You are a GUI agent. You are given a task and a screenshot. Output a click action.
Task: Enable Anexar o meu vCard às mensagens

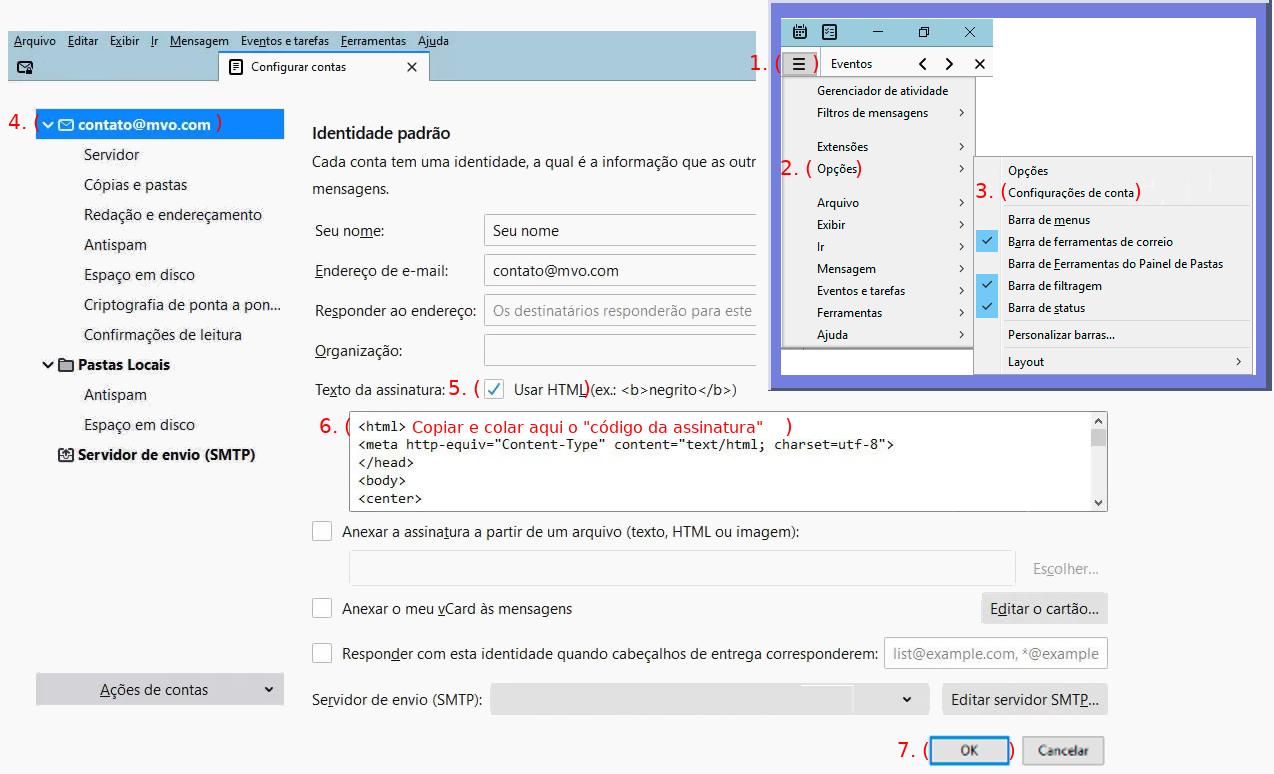point(322,608)
